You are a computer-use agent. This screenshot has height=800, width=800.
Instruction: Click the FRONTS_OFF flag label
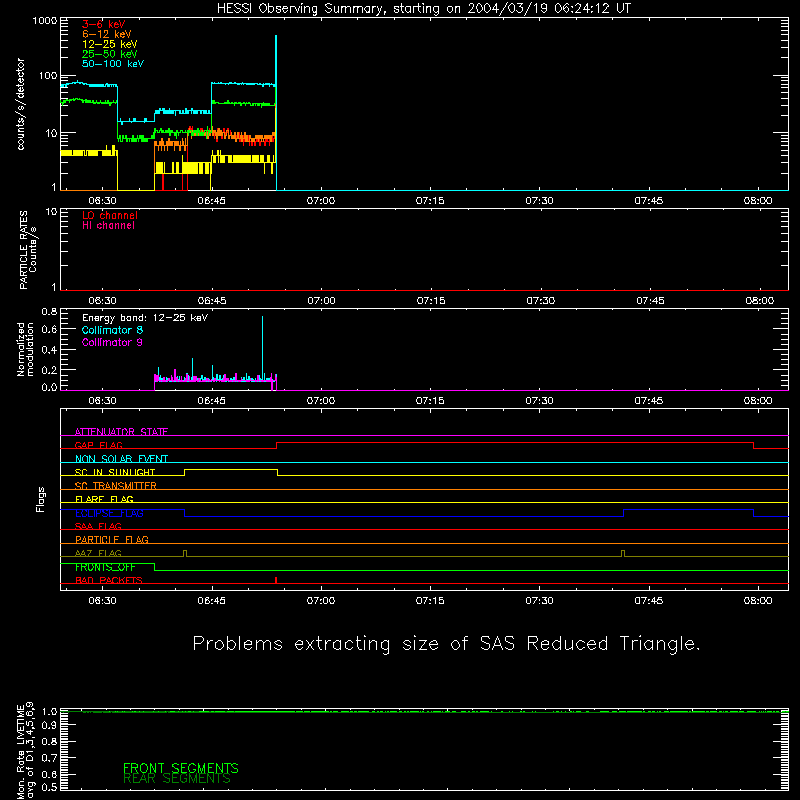(105, 567)
